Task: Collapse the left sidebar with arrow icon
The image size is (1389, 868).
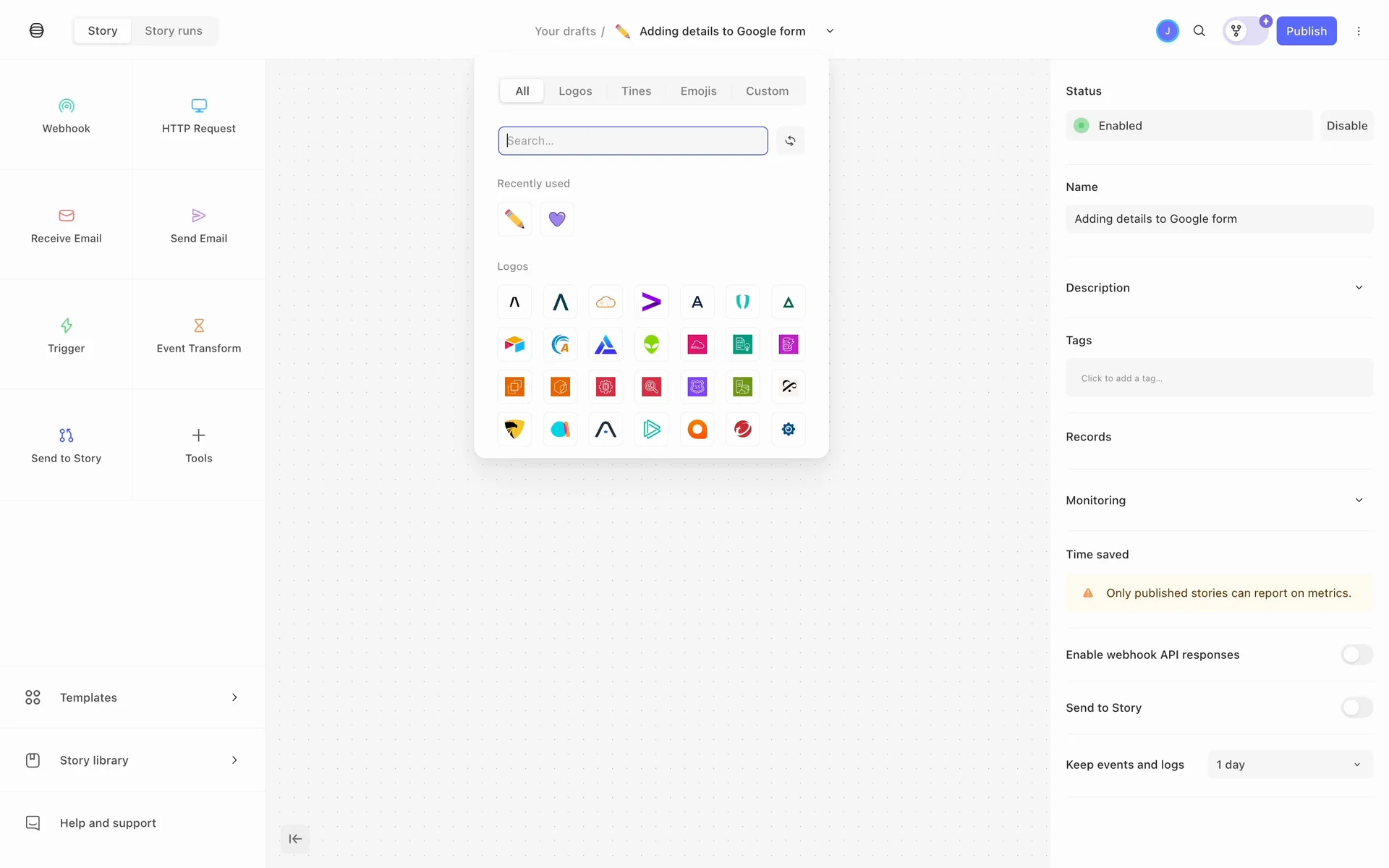Action: point(295,839)
